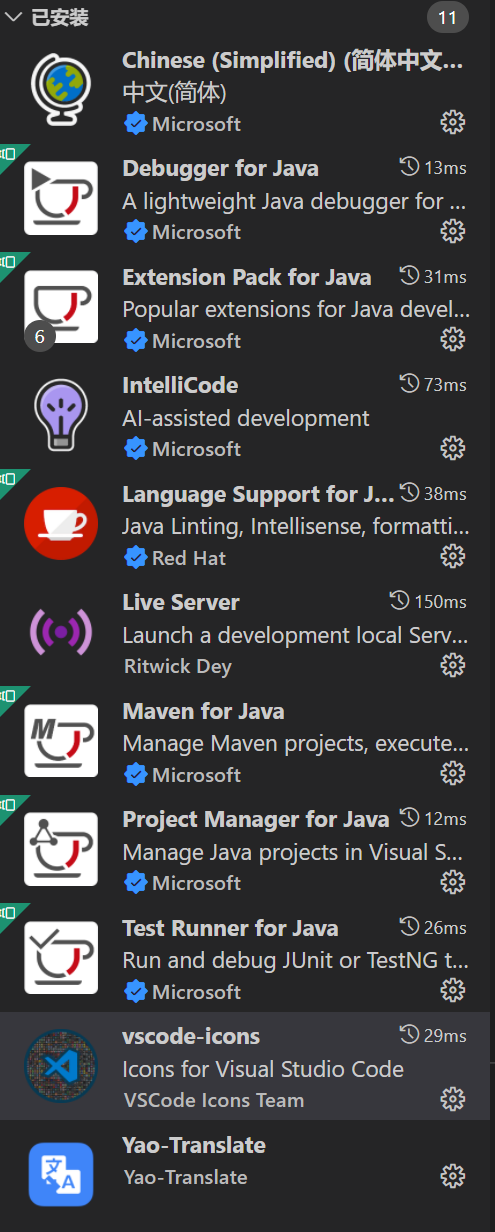Click IntelliCode 73ms activation time

tap(432, 384)
